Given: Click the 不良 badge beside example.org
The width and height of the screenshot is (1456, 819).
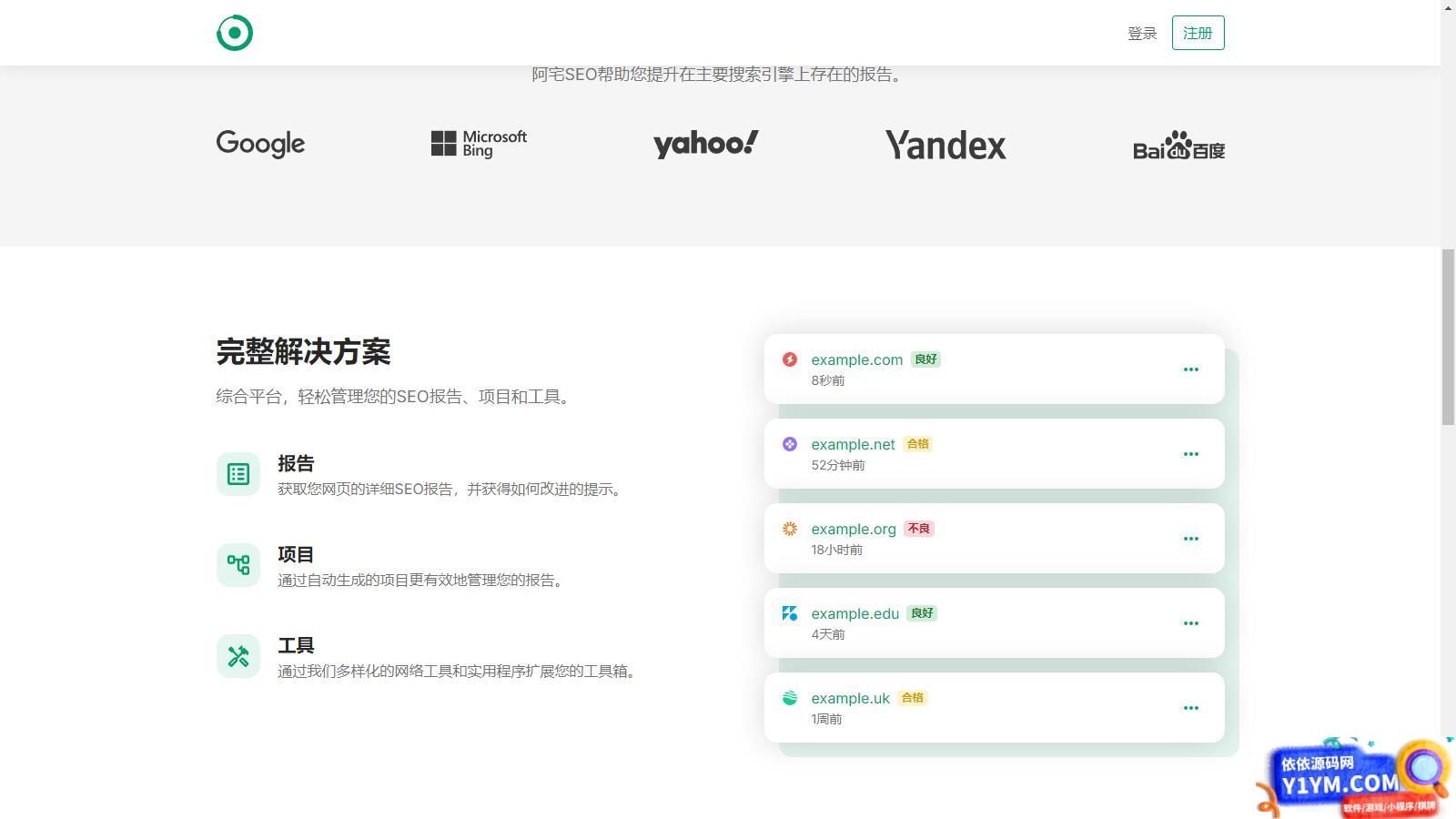Looking at the screenshot, I should (919, 529).
